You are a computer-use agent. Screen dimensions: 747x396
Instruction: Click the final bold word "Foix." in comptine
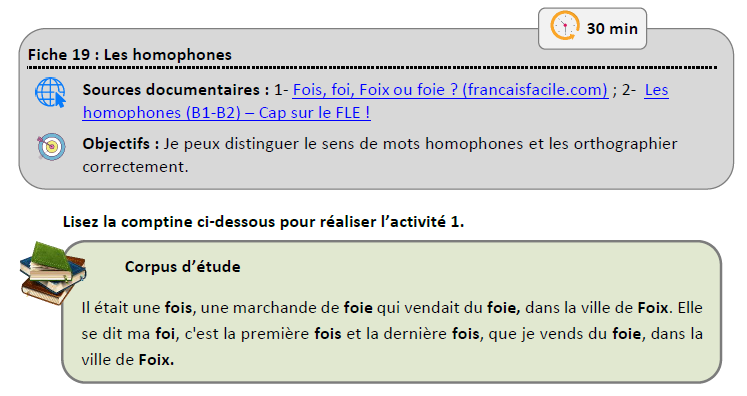[156, 359]
